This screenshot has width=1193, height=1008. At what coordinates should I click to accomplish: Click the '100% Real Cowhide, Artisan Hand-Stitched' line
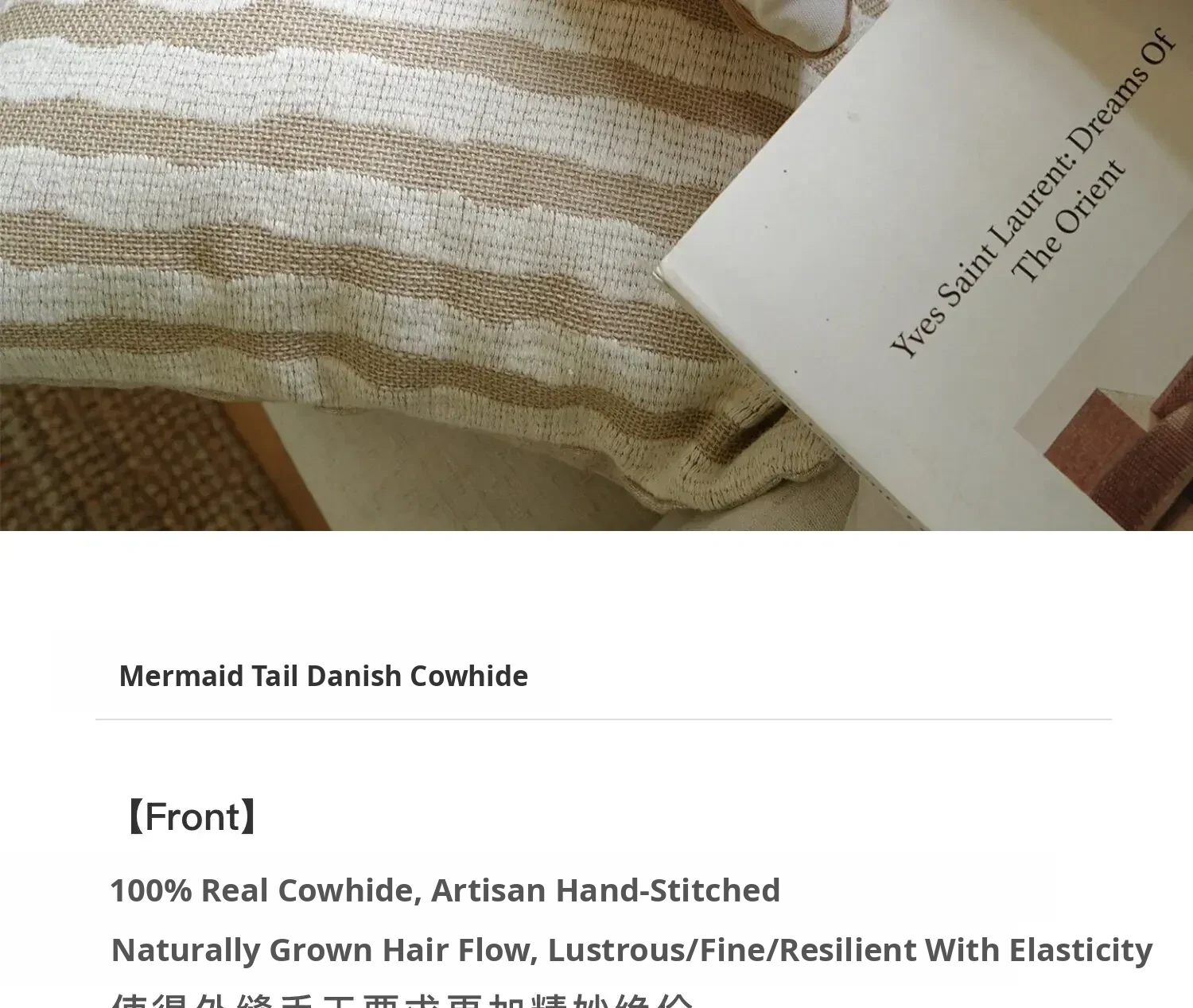(445, 890)
